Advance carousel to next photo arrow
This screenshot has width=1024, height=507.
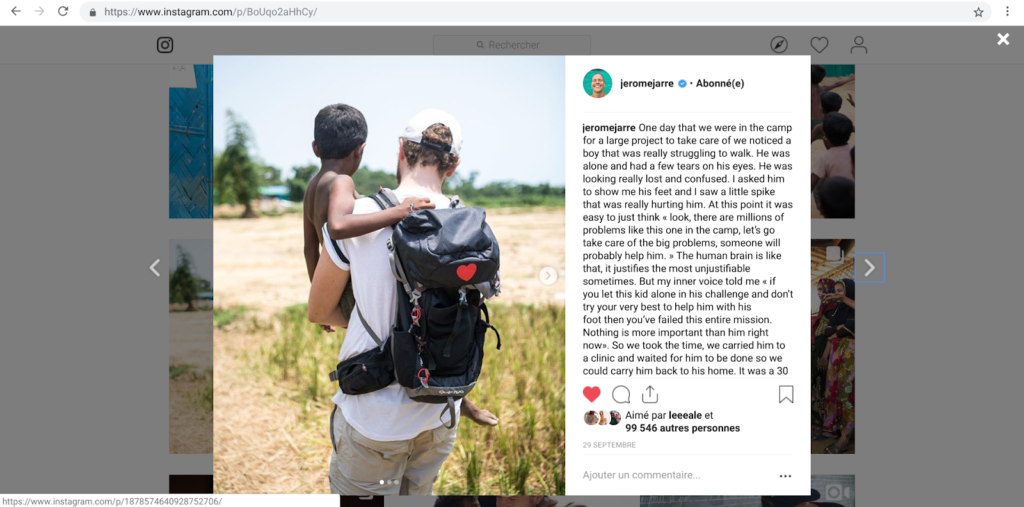(x=548, y=276)
